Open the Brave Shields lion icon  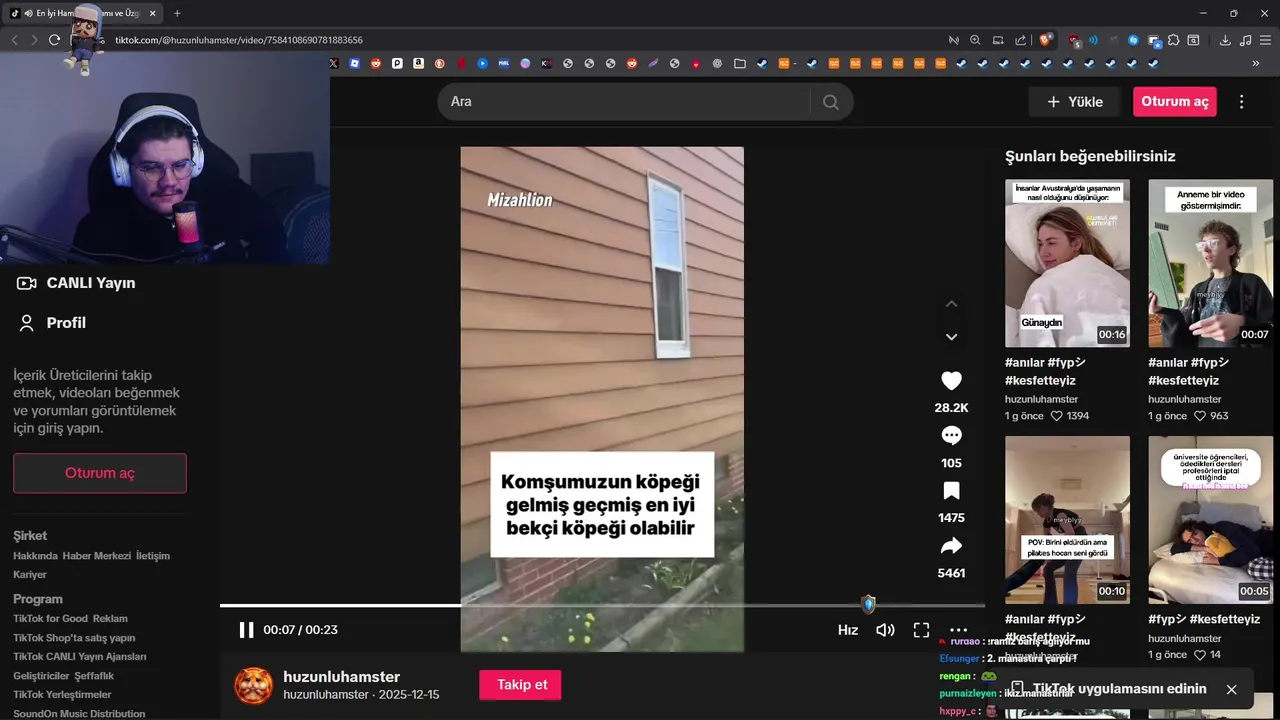1046,40
